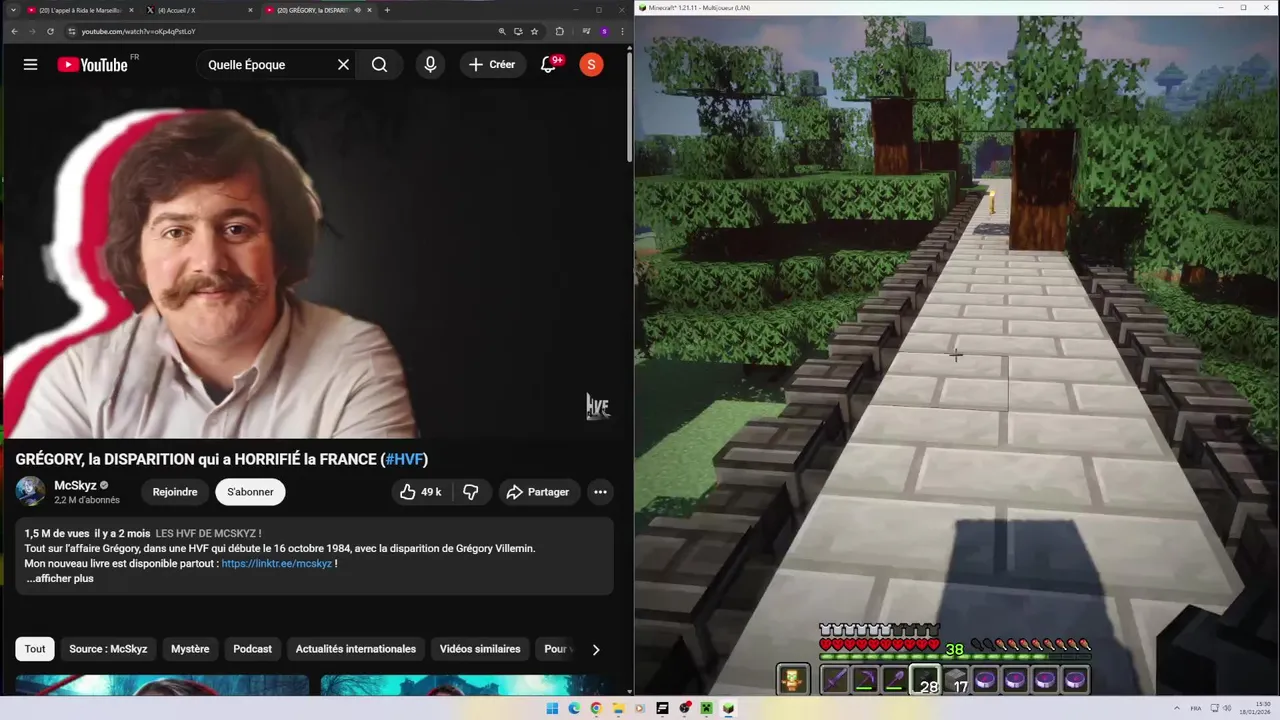Click the Minecraft offhand totem slot
This screenshot has width=1280, height=720.
click(x=793, y=681)
